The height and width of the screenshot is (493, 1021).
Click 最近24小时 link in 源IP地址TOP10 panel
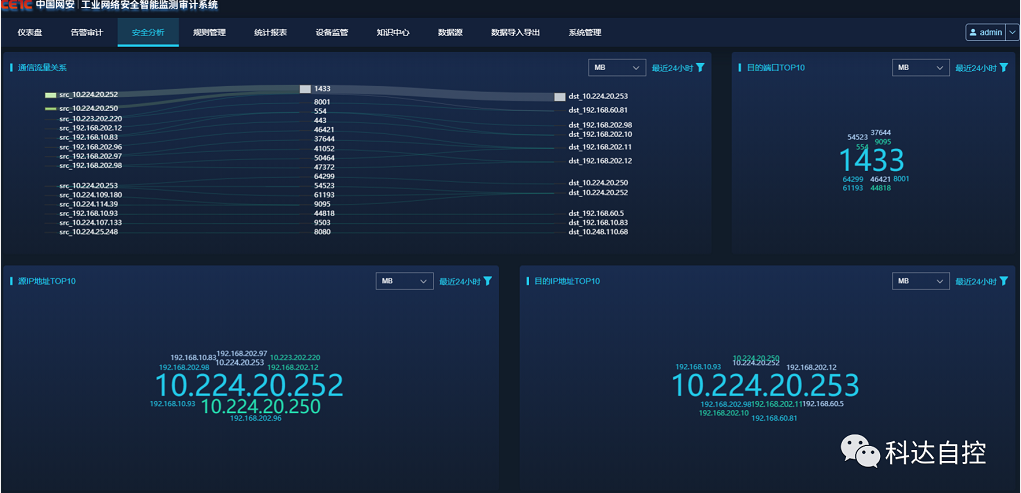pyautogui.click(x=459, y=281)
